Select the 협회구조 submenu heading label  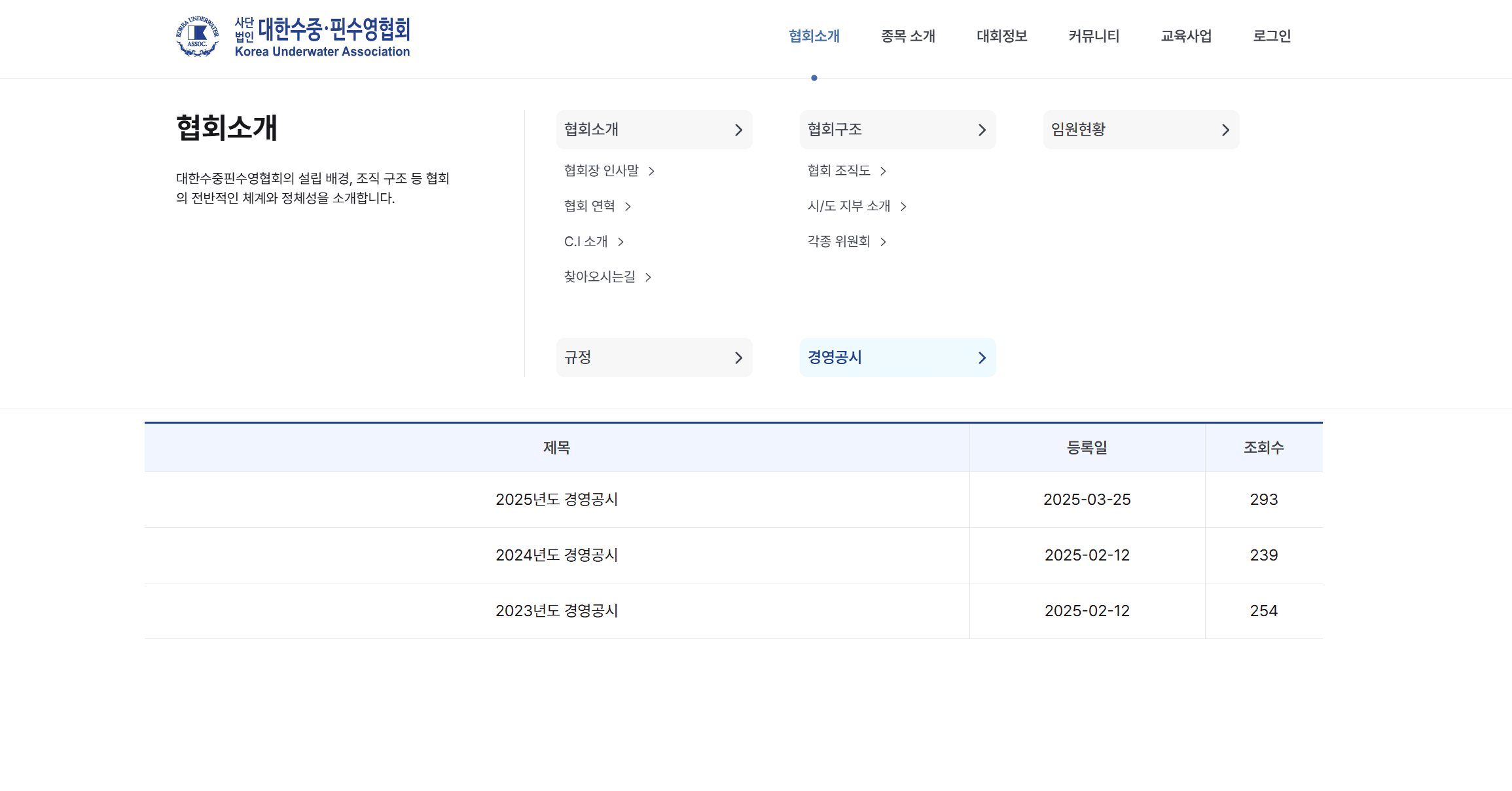coord(835,130)
